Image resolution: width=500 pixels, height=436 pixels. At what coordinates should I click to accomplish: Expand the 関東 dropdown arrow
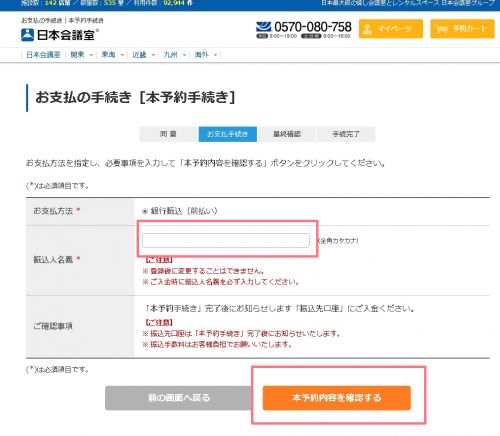coord(91,55)
